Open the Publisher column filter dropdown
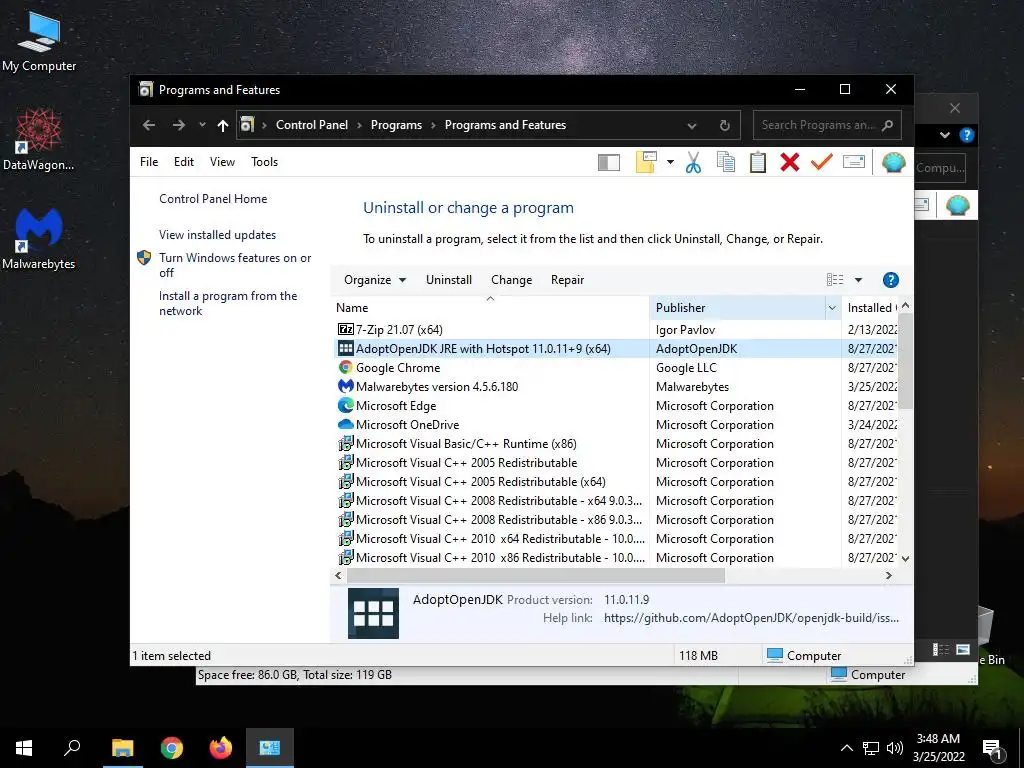Image resolution: width=1024 pixels, height=768 pixels. click(x=832, y=308)
